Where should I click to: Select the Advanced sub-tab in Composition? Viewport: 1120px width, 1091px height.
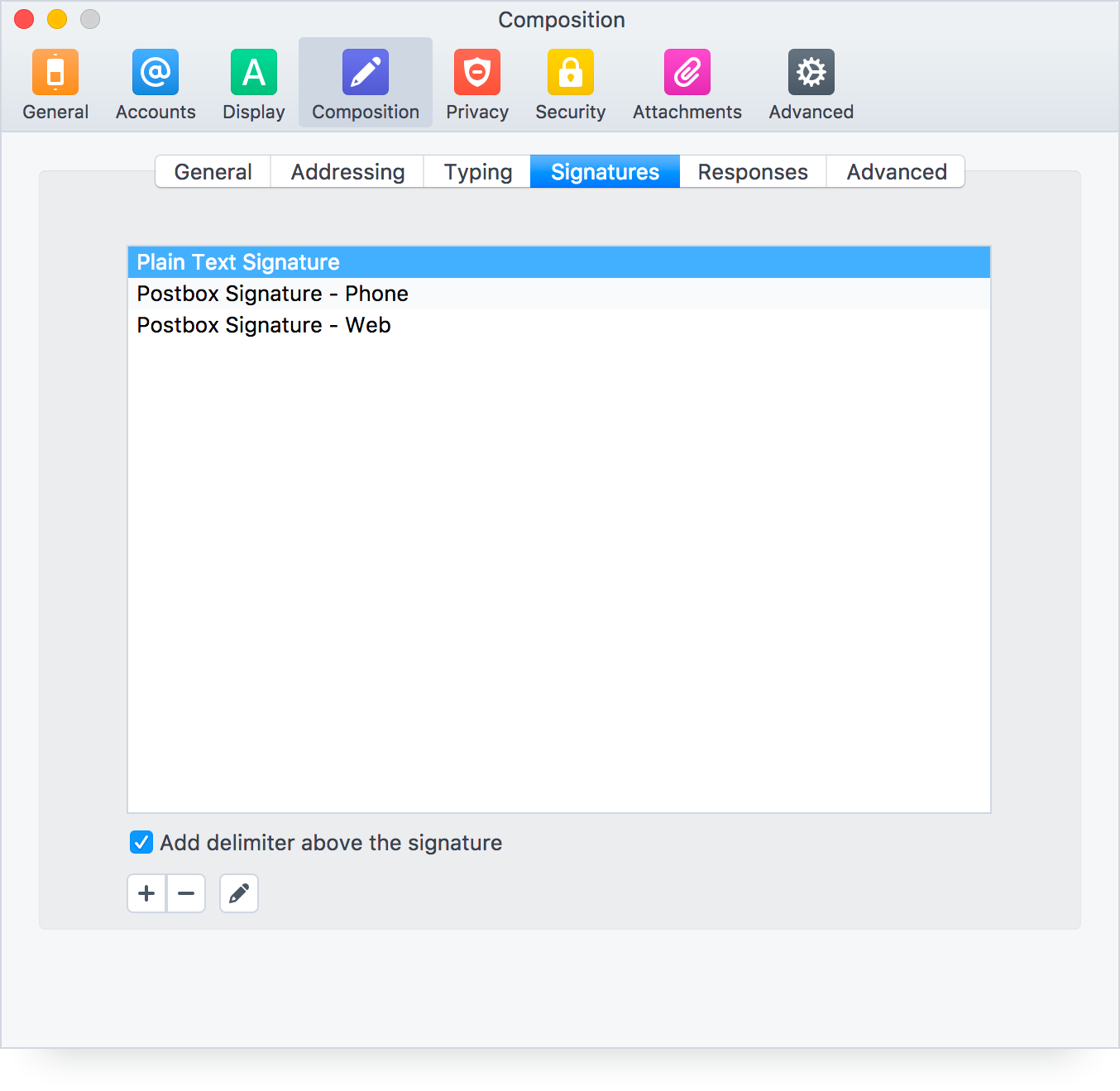pyautogui.click(x=896, y=172)
